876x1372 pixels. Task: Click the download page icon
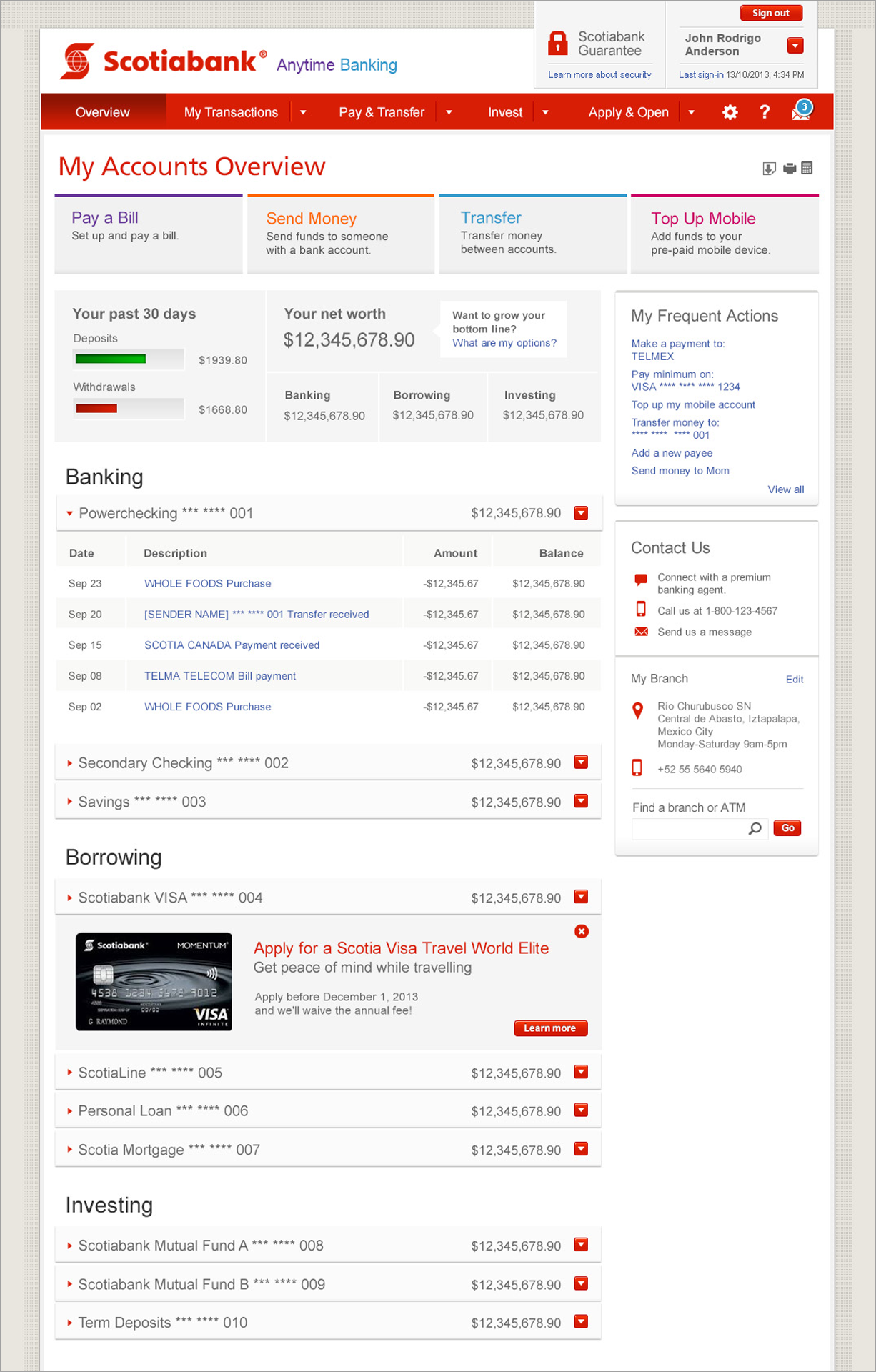tap(769, 169)
